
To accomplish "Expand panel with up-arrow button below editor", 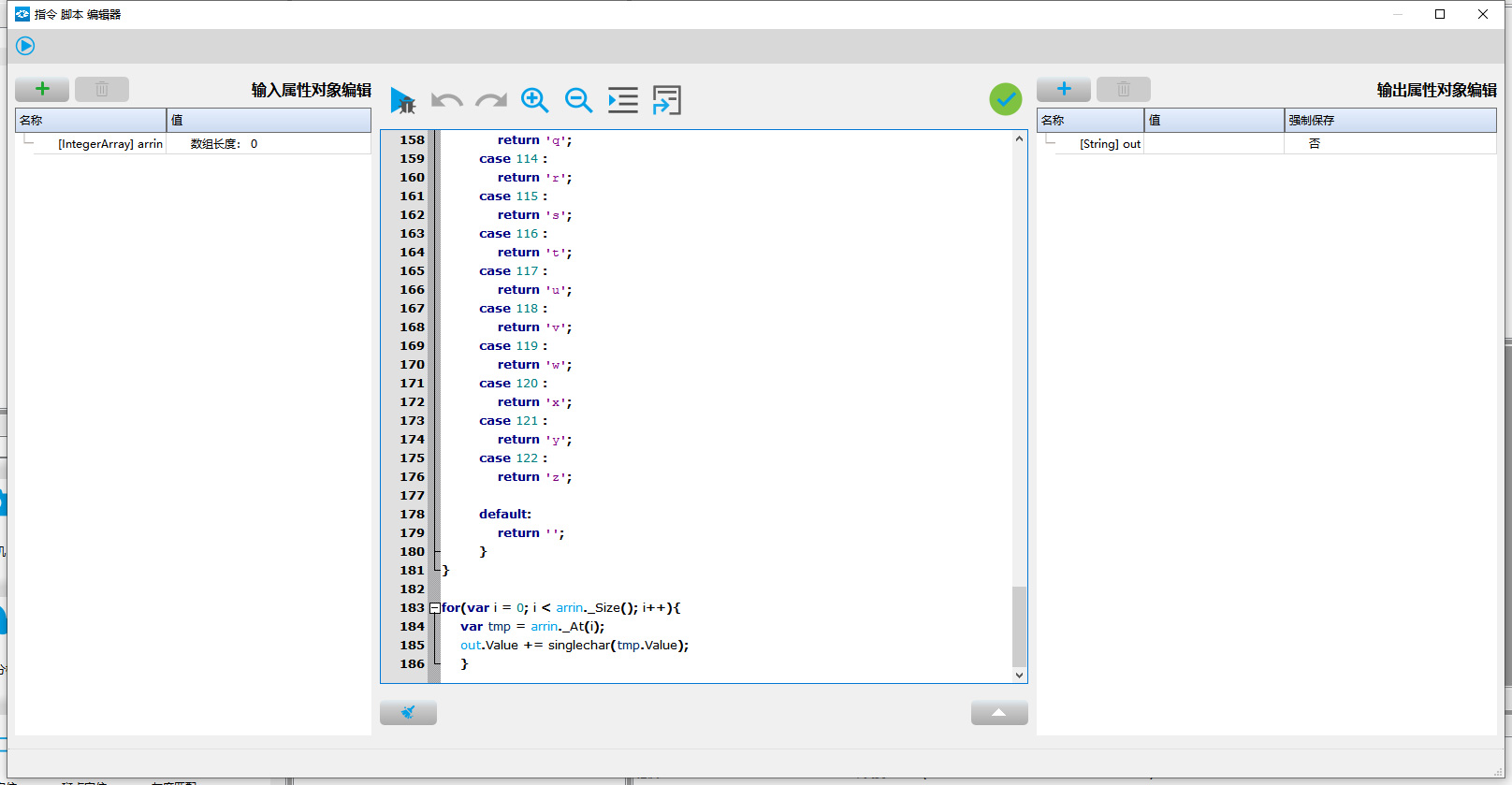I will point(999,713).
